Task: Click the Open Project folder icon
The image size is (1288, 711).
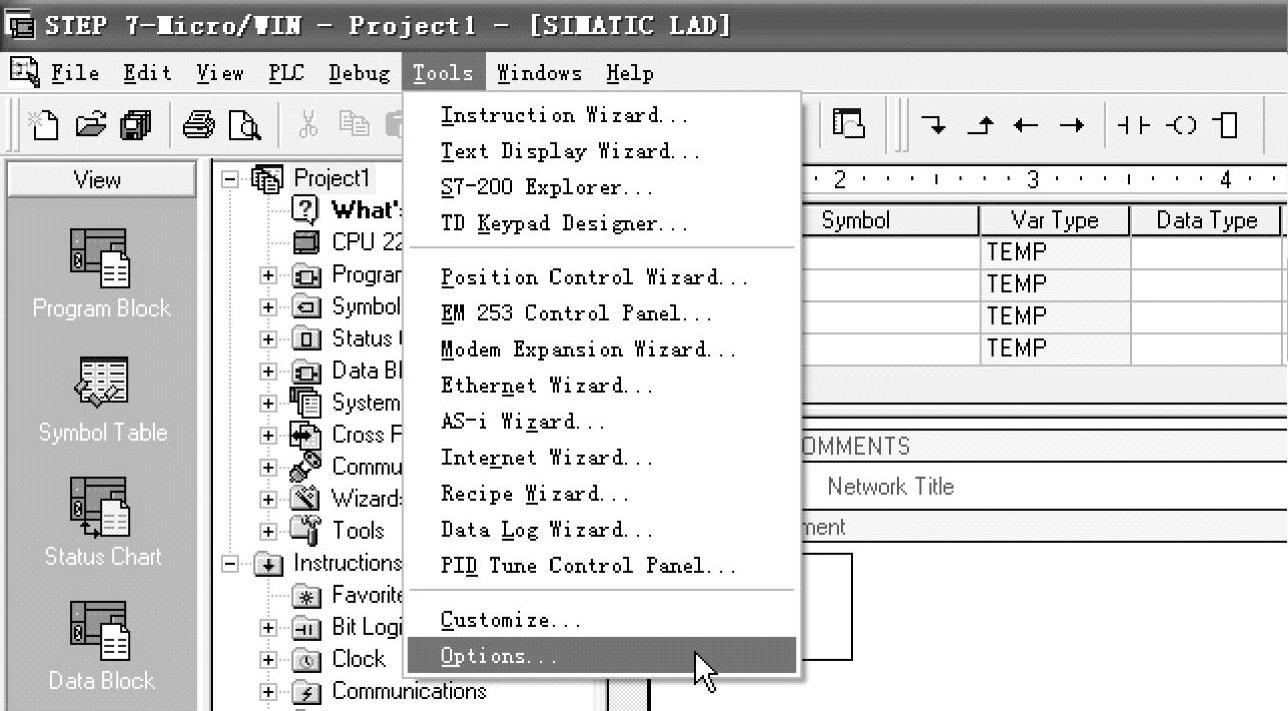Action: (90, 126)
